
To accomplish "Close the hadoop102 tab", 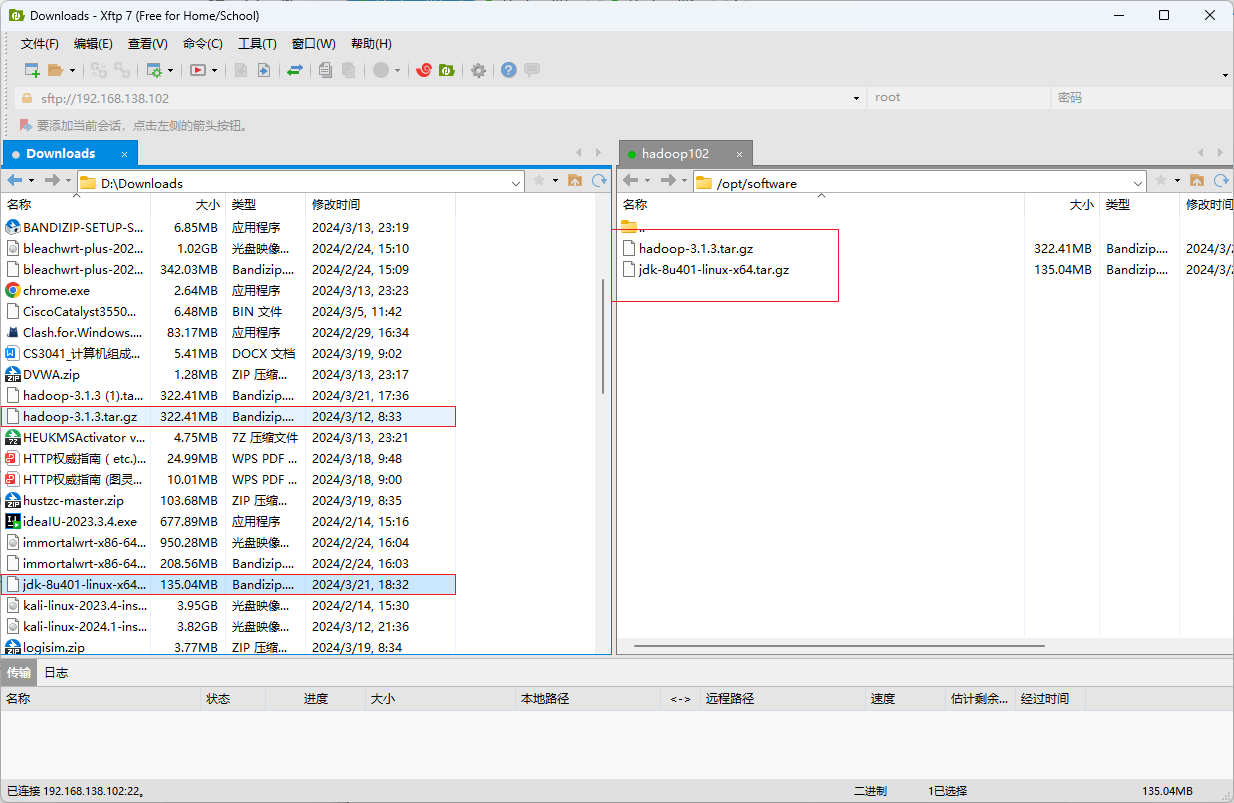I will click(x=740, y=154).
